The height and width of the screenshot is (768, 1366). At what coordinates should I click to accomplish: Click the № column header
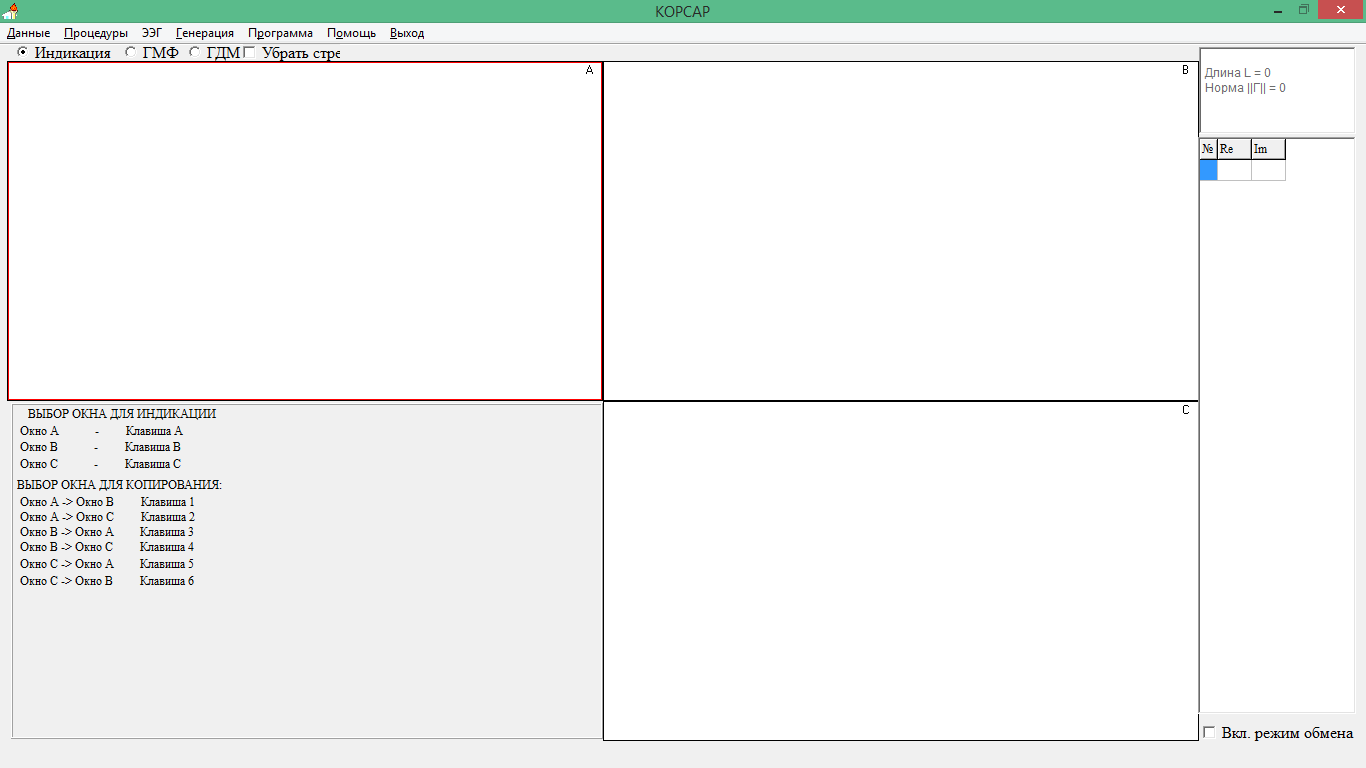coord(1208,149)
